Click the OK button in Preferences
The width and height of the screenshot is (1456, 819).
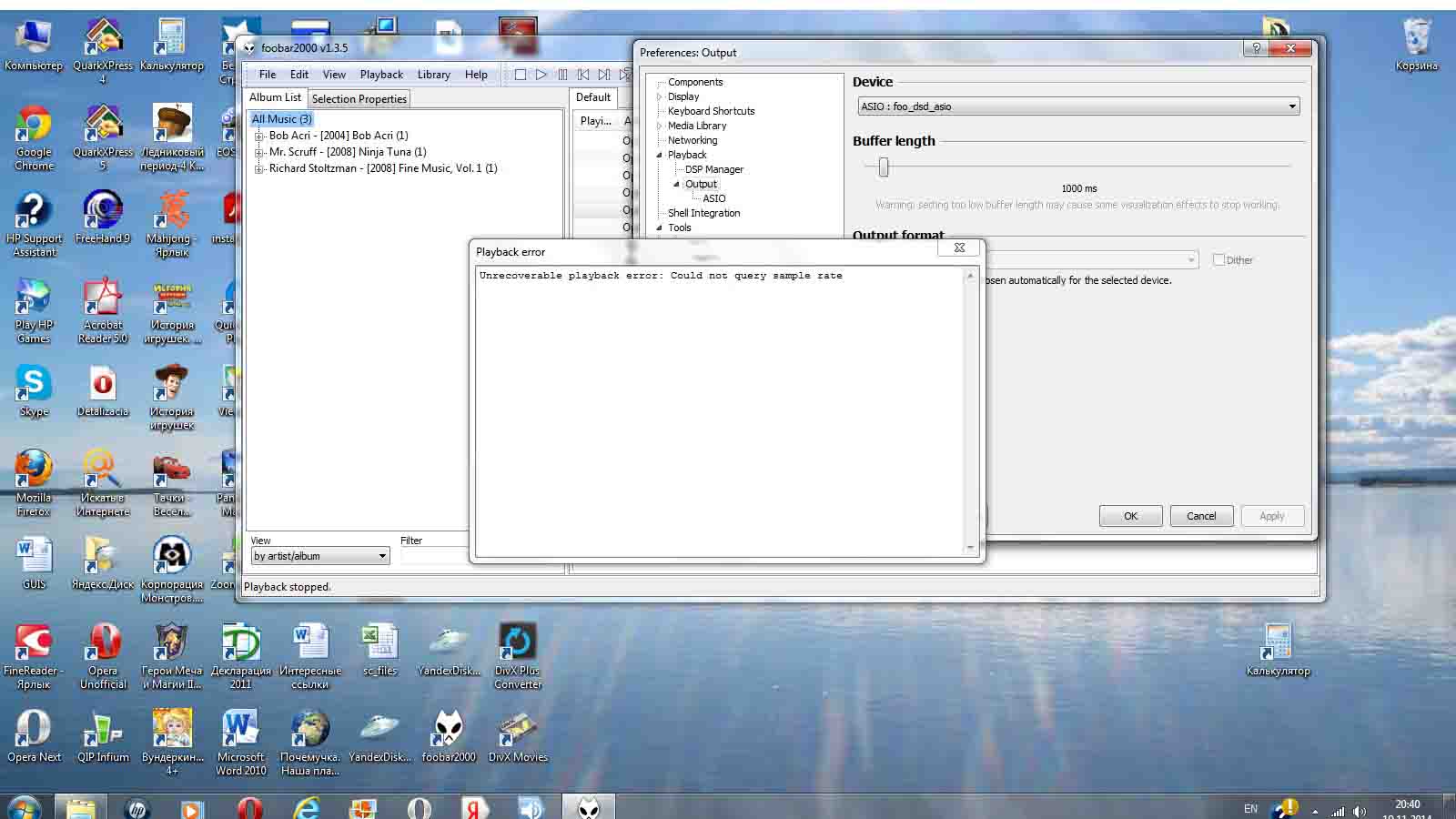(x=1130, y=516)
